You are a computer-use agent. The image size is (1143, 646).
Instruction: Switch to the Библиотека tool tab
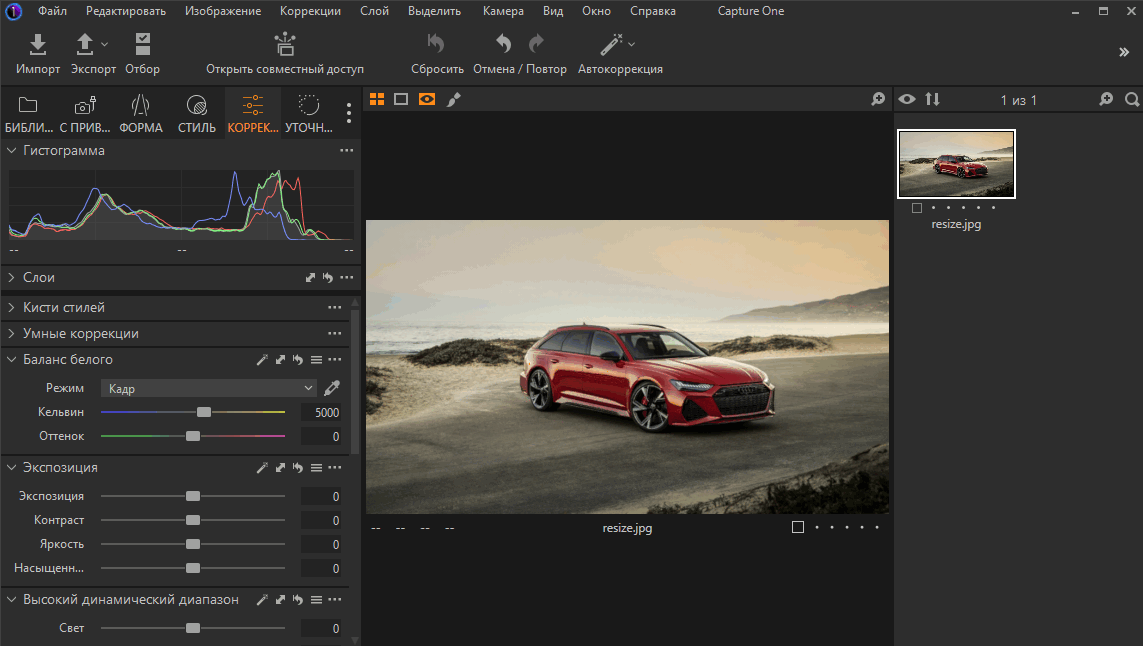(28, 114)
